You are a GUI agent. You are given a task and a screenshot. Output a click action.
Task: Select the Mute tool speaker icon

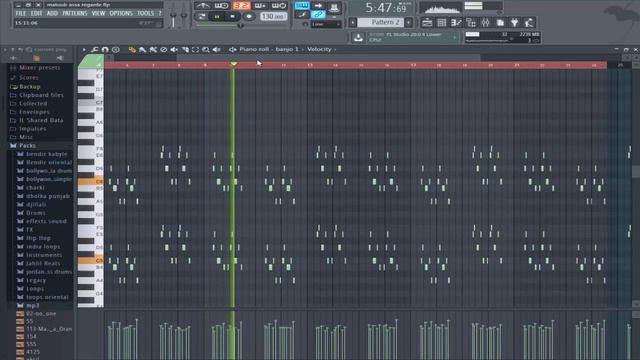pyautogui.click(x=174, y=49)
